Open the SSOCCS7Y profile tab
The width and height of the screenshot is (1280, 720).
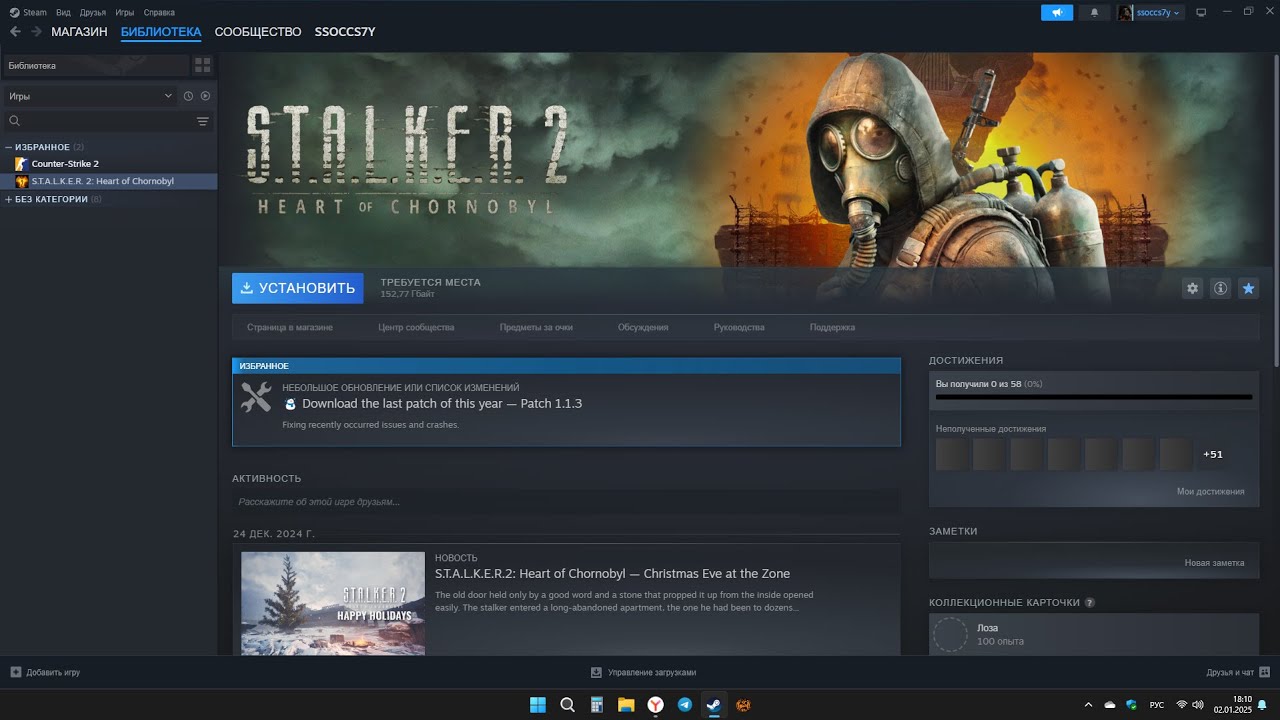(345, 32)
